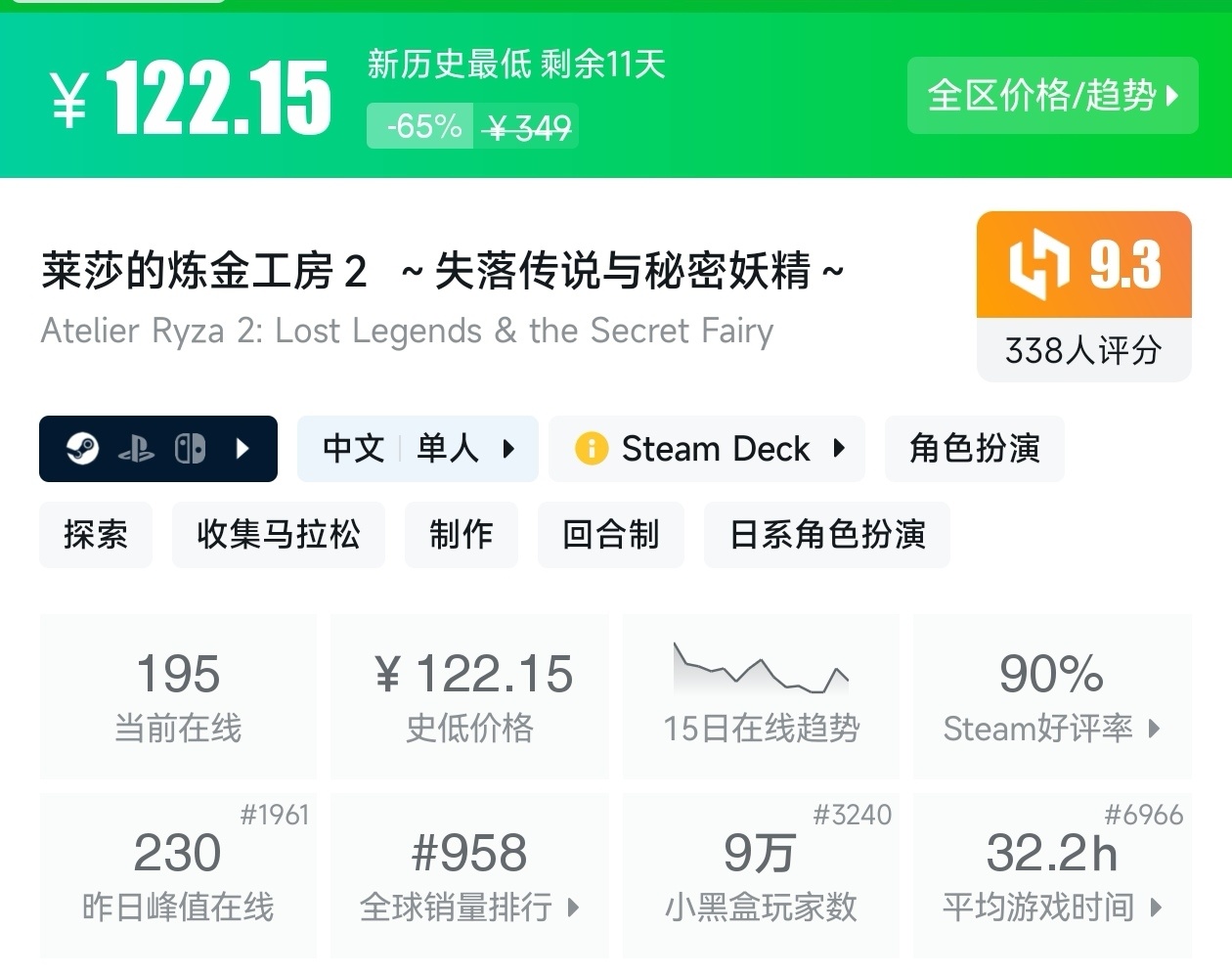Image resolution: width=1232 pixels, height=974 pixels.
Task: Select the 探索 tag
Action: tap(96, 535)
